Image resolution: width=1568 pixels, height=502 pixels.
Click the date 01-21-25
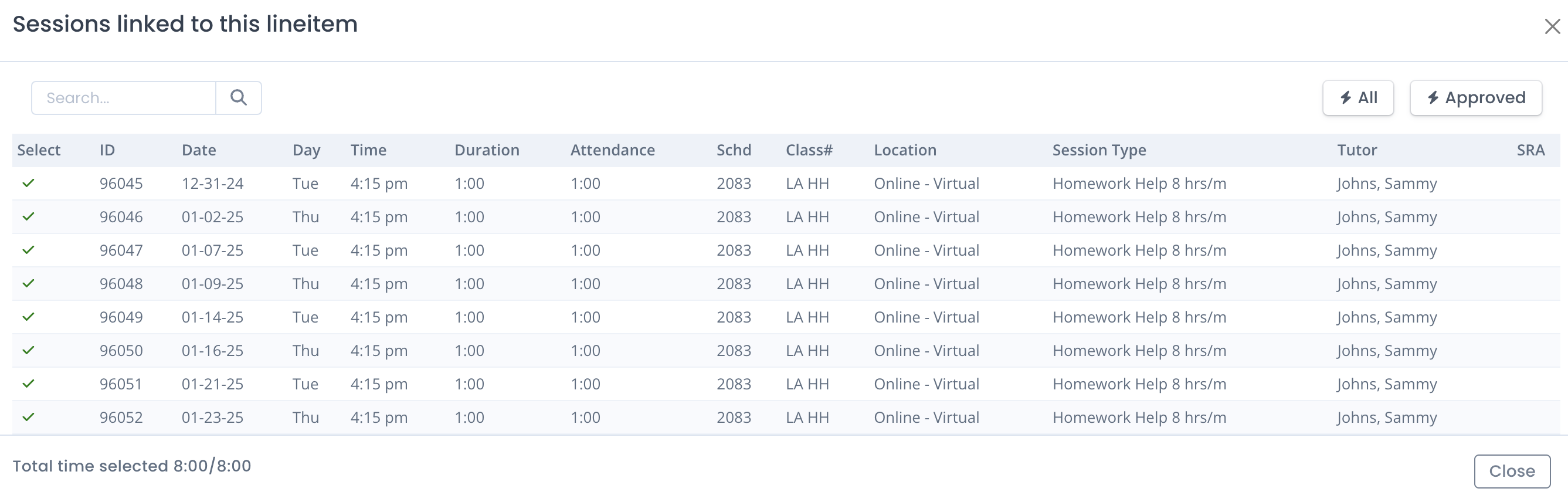212,385
